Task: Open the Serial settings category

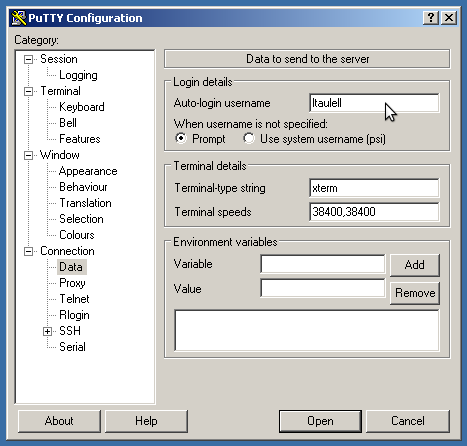Action: (x=72, y=347)
